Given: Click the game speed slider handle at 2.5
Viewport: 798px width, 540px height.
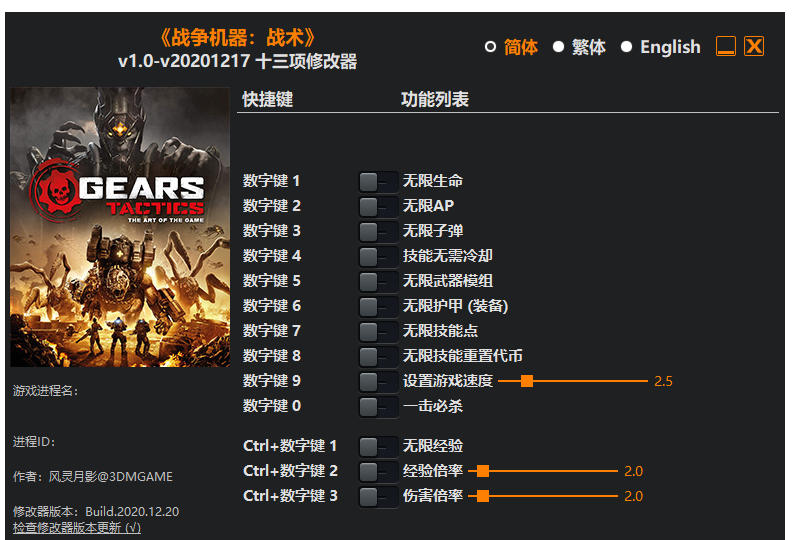Looking at the screenshot, I should coord(527,381).
